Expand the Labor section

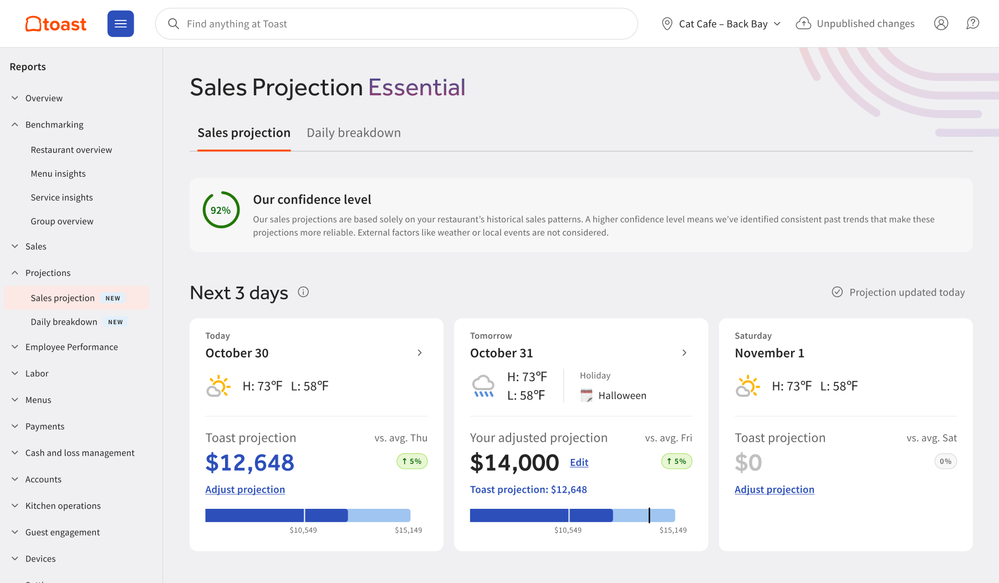click(29, 373)
